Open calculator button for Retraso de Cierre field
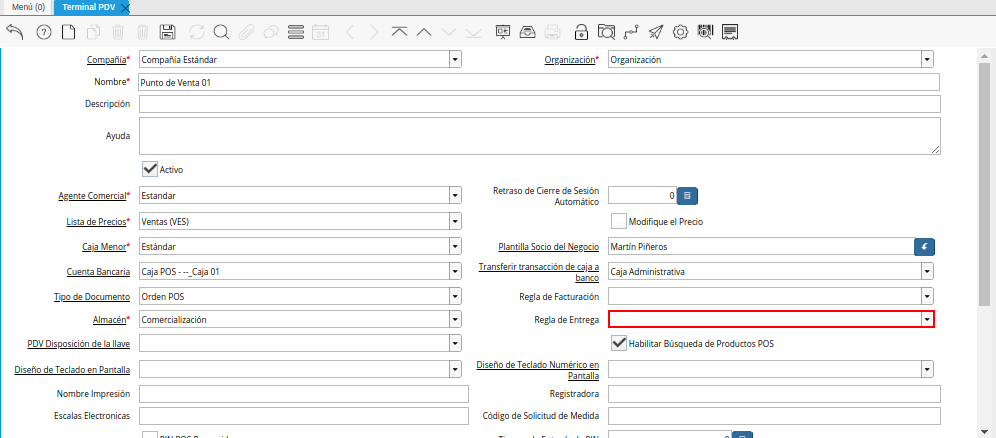The width and height of the screenshot is (996, 438). pyautogui.click(x=687, y=196)
